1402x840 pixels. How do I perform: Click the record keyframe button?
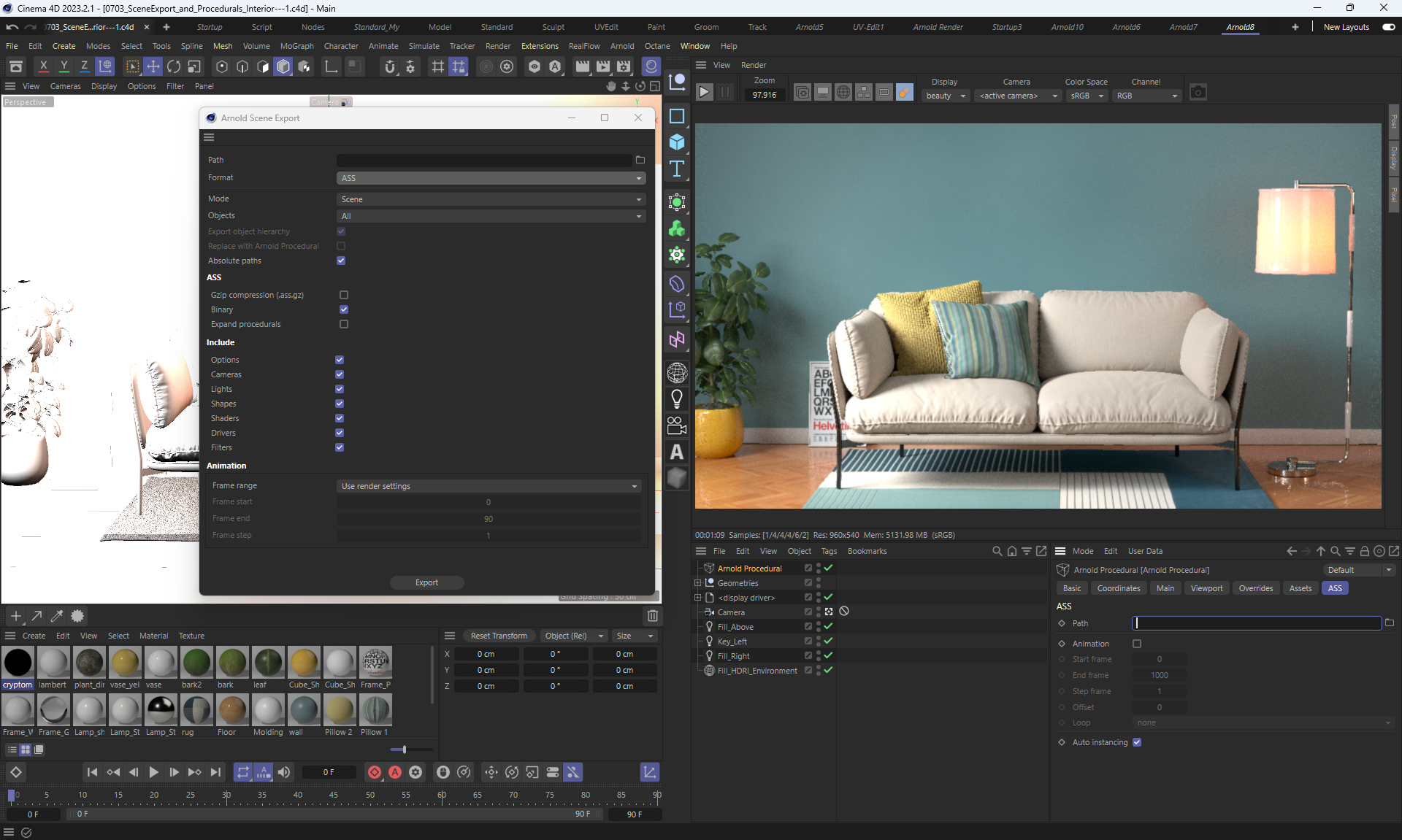click(375, 772)
